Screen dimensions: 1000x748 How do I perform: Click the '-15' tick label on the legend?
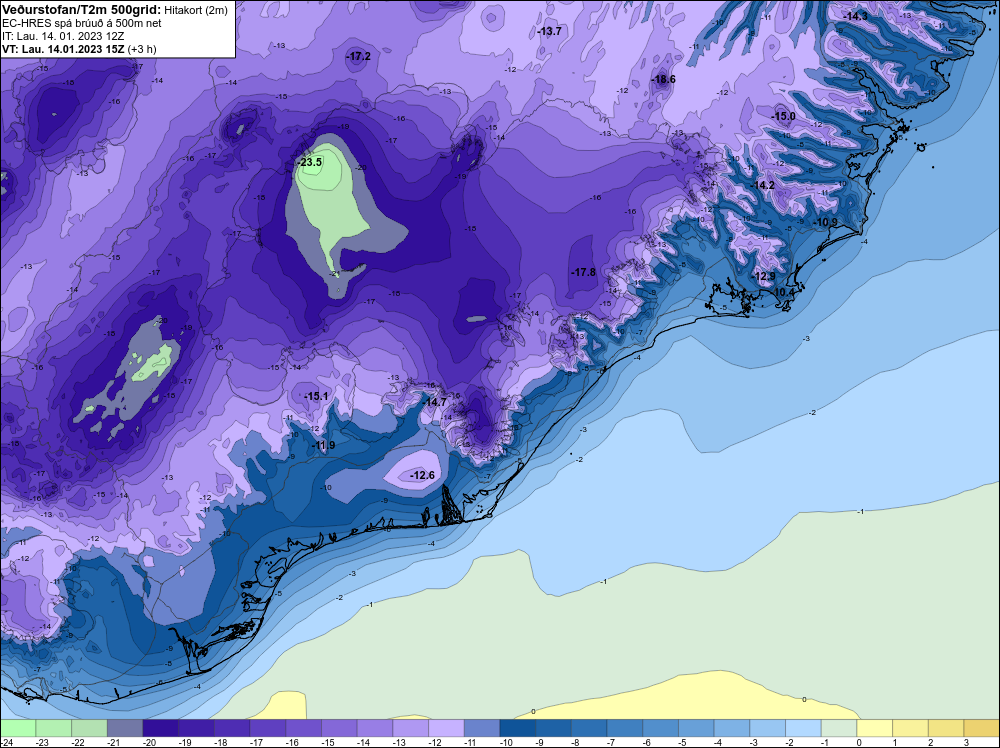[327, 742]
